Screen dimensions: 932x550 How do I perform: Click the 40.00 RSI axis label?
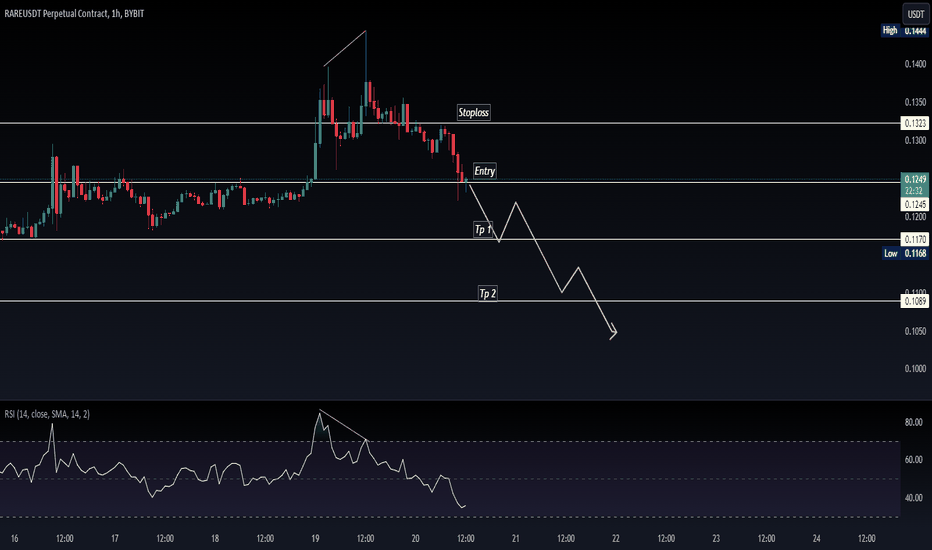pyautogui.click(x=914, y=498)
